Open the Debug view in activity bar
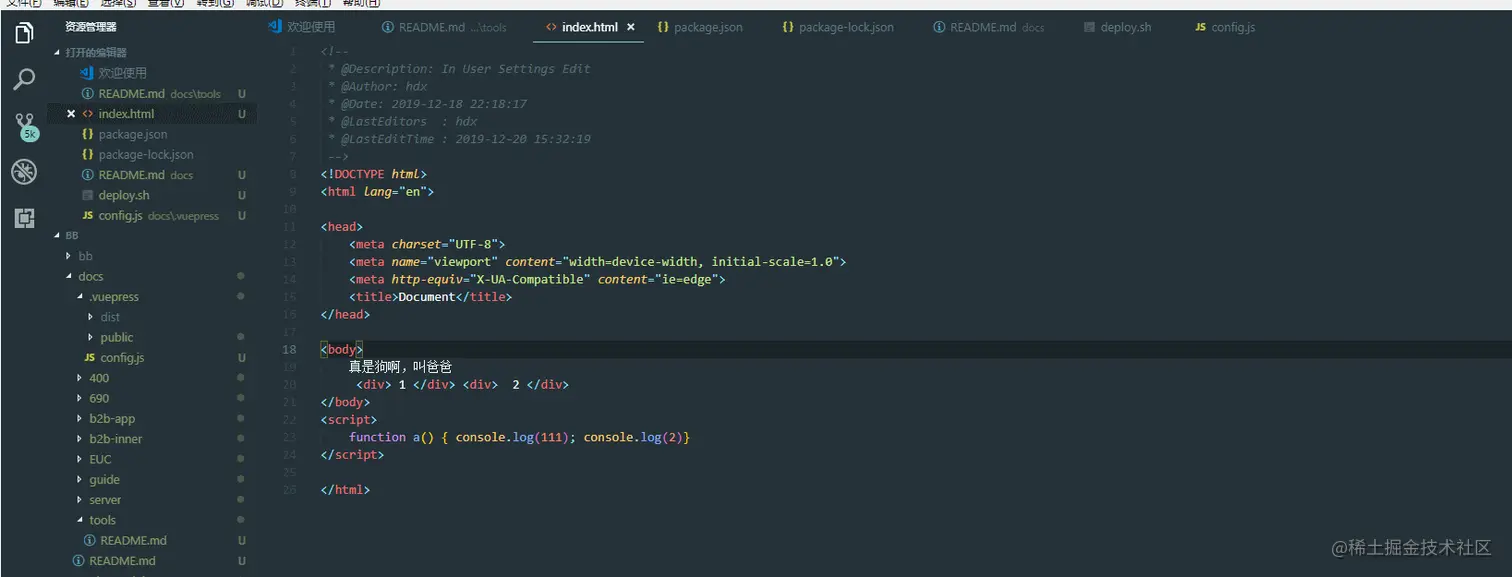1512x577 pixels. pos(25,172)
